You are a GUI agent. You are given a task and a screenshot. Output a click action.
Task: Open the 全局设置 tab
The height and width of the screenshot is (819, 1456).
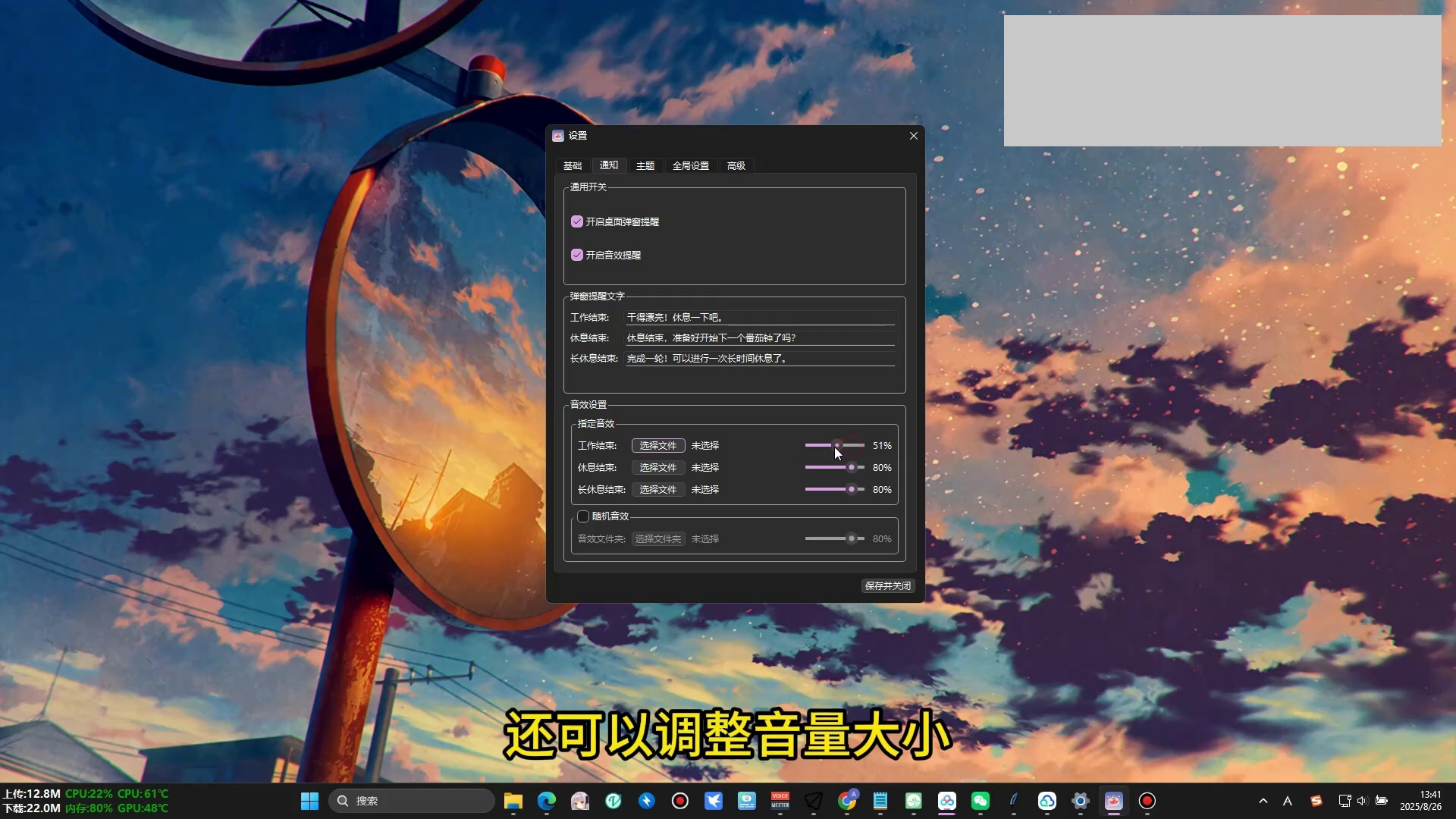click(690, 165)
